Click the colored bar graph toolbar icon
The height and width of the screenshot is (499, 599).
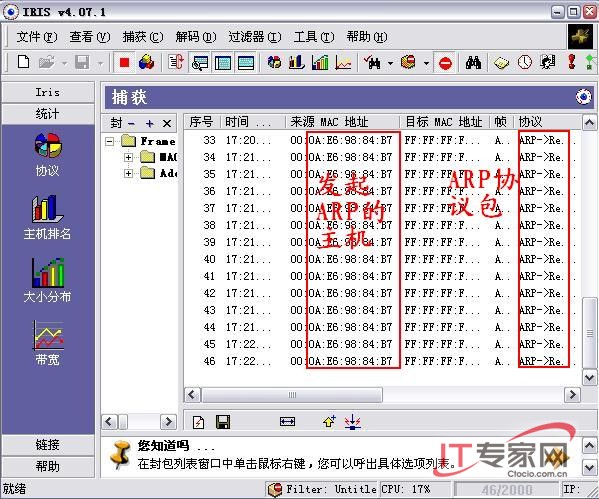(320, 62)
